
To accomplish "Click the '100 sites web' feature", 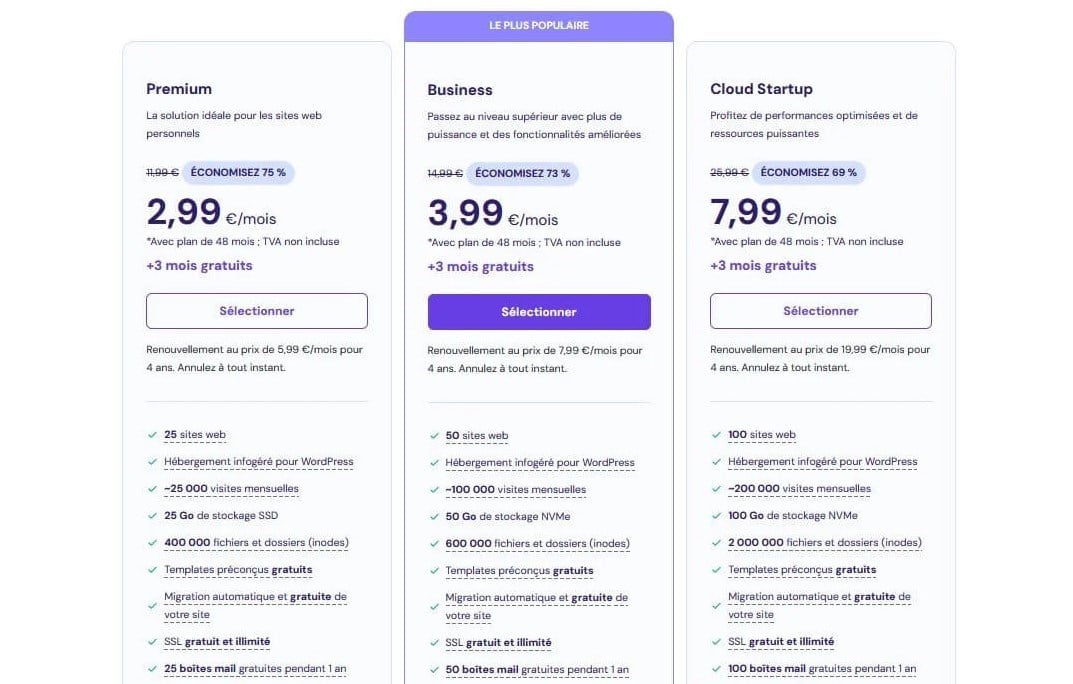I will tap(762, 434).
